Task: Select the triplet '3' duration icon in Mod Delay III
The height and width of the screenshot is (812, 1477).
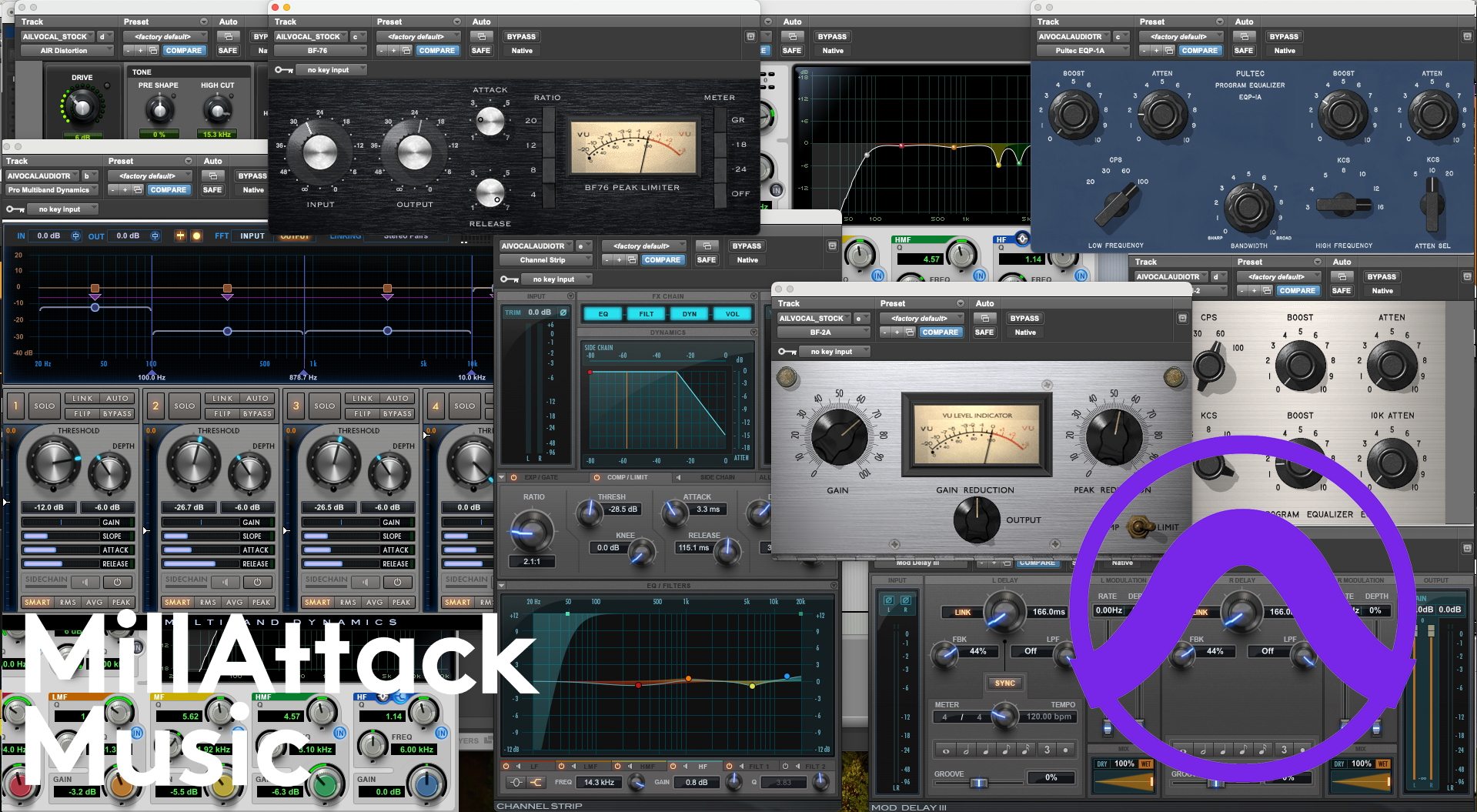Action: [1047, 750]
